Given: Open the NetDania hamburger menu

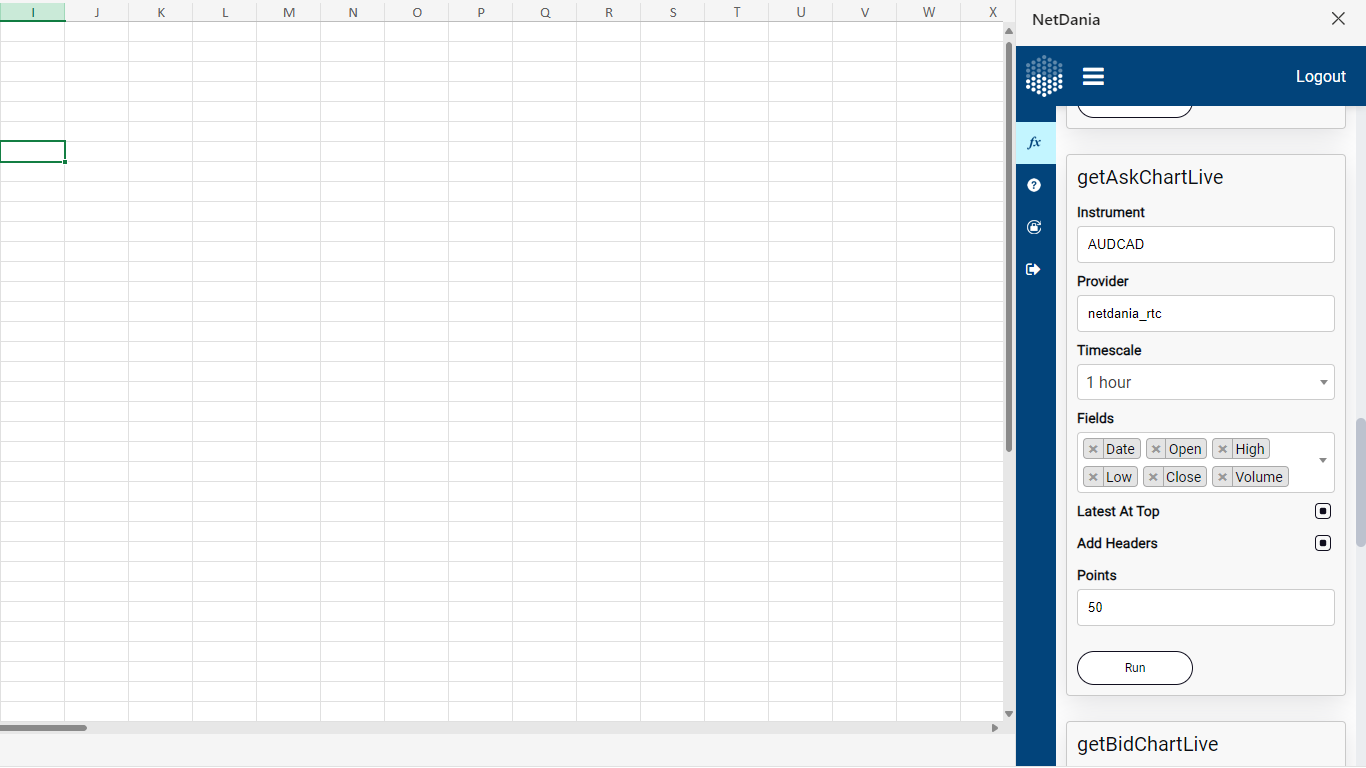Looking at the screenshot, I should point(1093,77).
